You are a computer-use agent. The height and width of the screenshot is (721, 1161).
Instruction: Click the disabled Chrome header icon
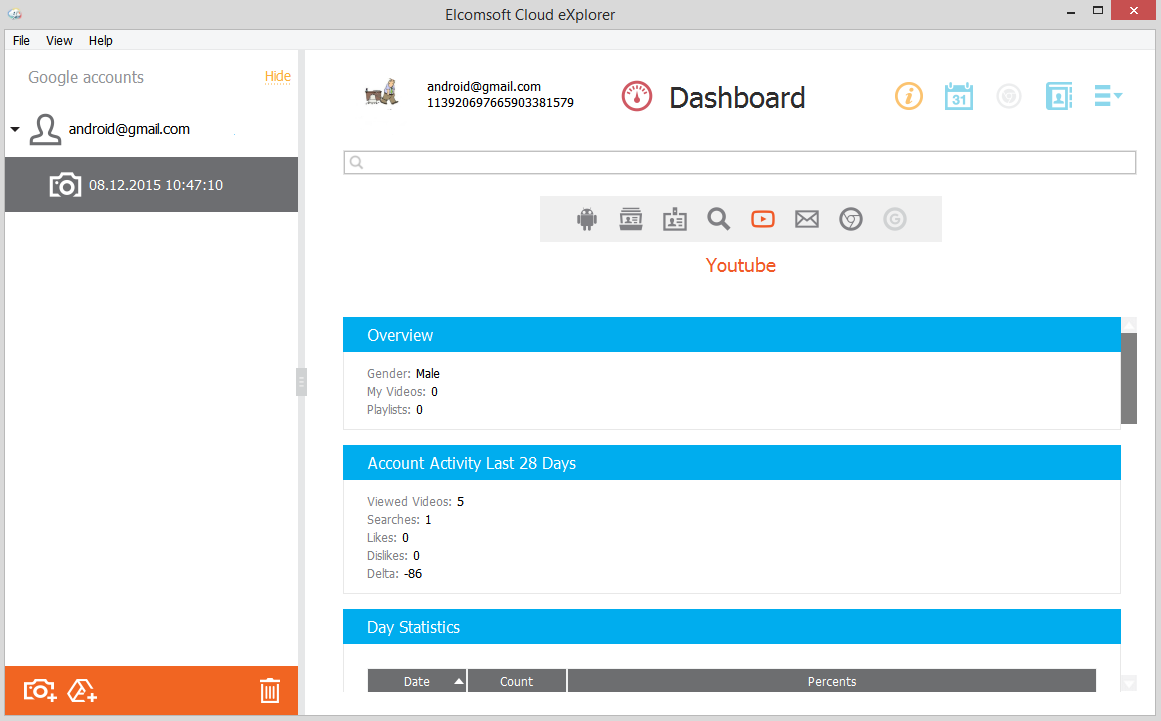coord(1008,96)
